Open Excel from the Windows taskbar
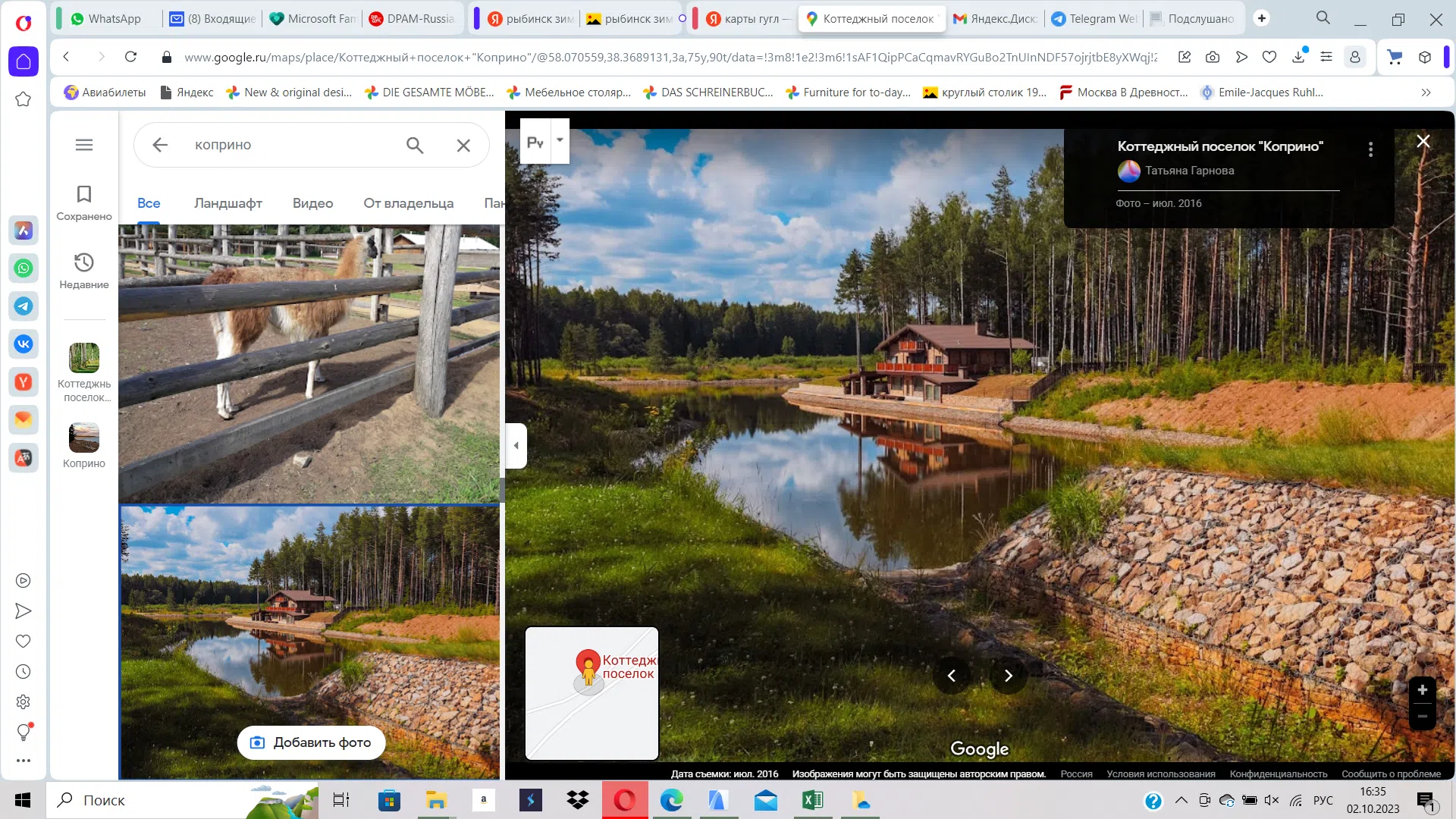The image size is (1456, 819). (x=813, y=800)
